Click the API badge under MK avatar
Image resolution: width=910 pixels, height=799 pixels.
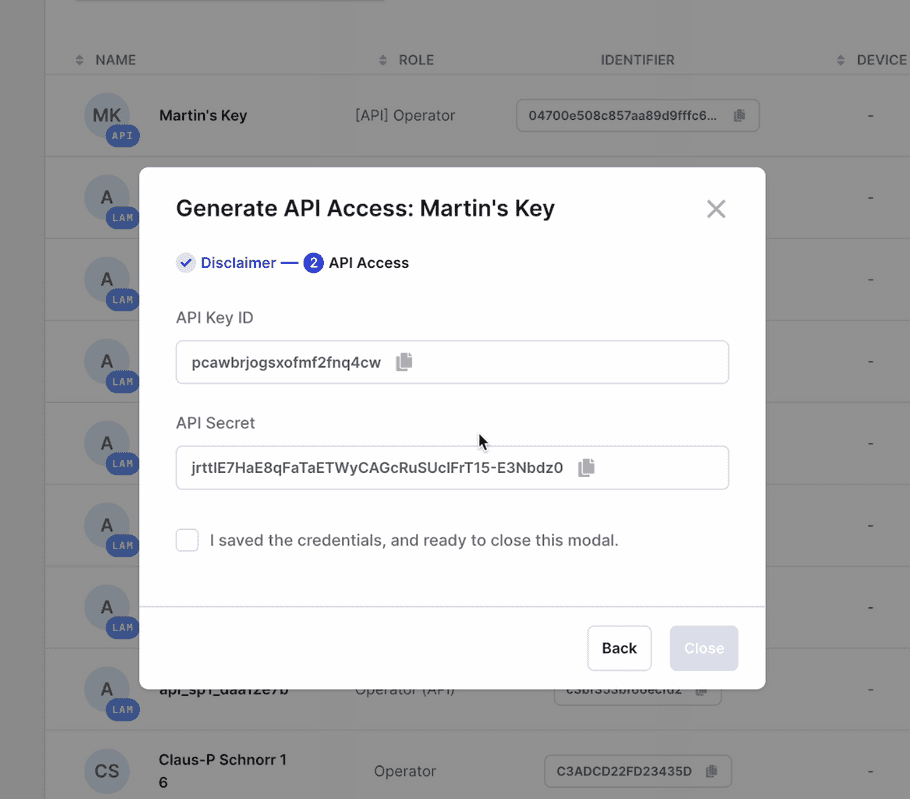click(x=122, y=136)
